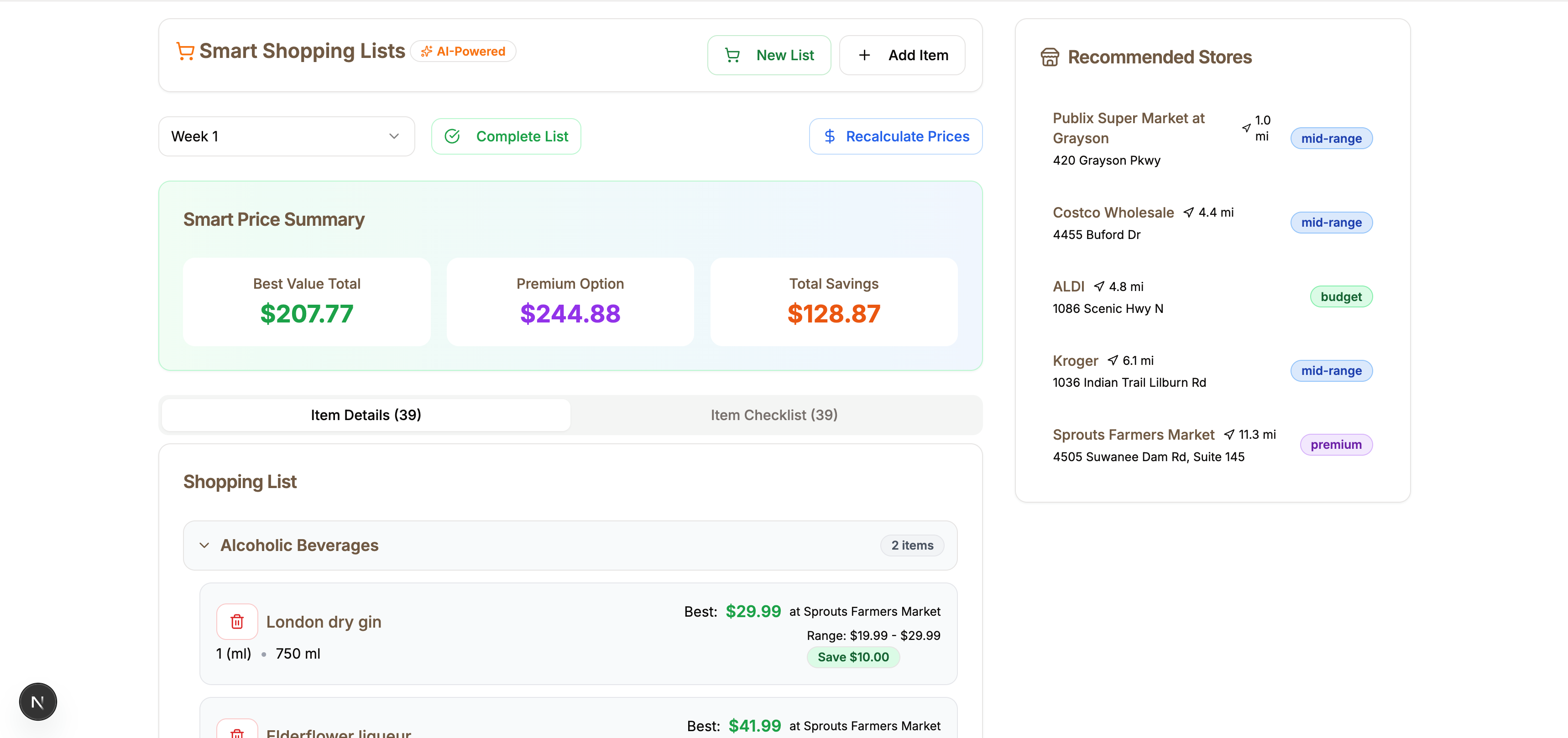This screenshot has height=738, width=1568.
Task: Click the 2 items badge on Alcoholic Beverages
Action: (911, 545)
